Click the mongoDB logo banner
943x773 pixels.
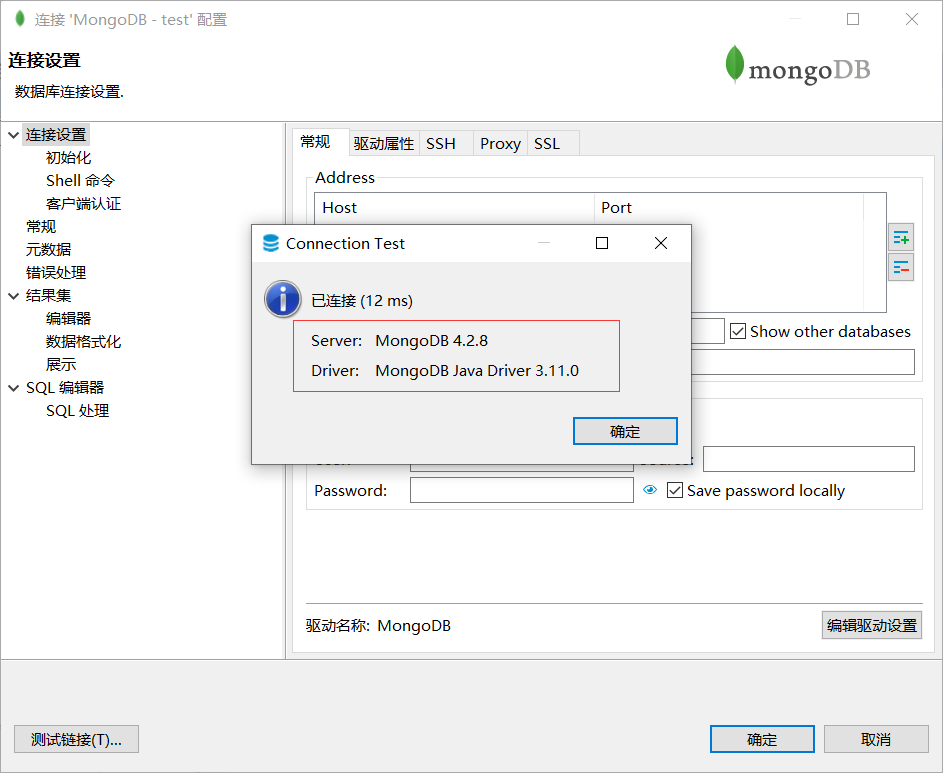point(797,65)
